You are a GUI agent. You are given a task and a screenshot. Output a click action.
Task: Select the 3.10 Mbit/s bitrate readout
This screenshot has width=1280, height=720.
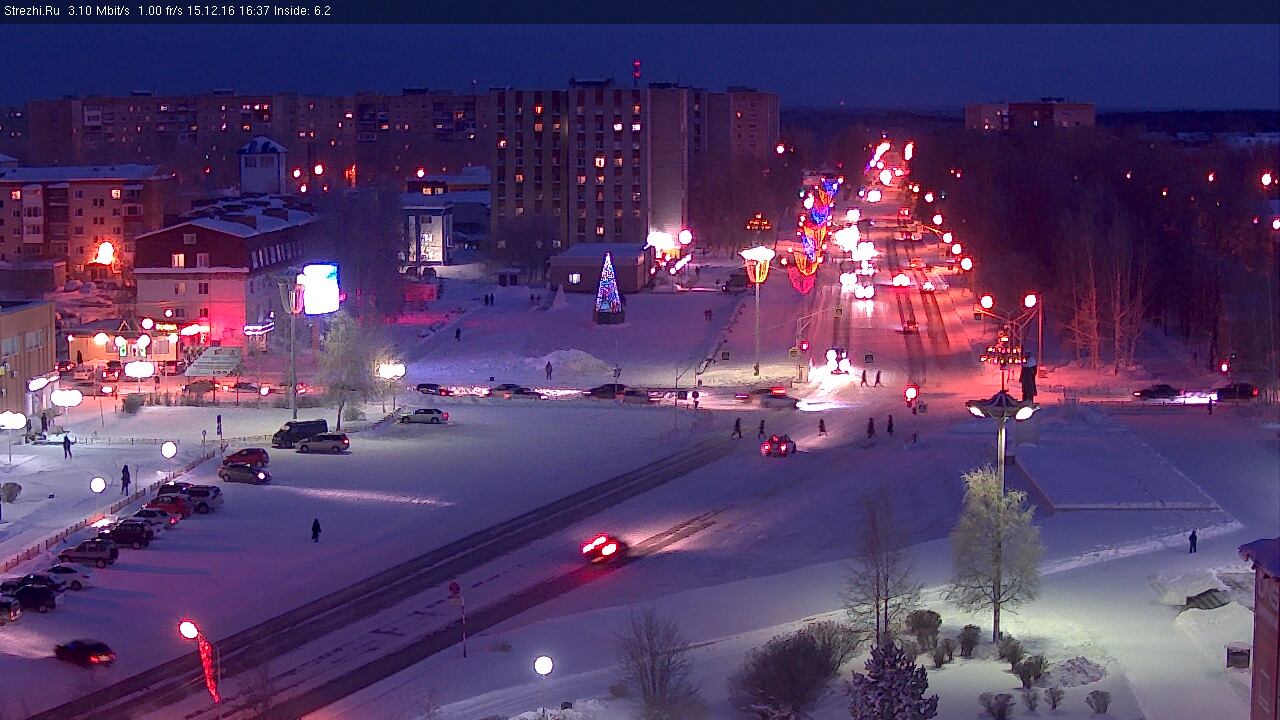pyautogui.click(x=99, y=11)
